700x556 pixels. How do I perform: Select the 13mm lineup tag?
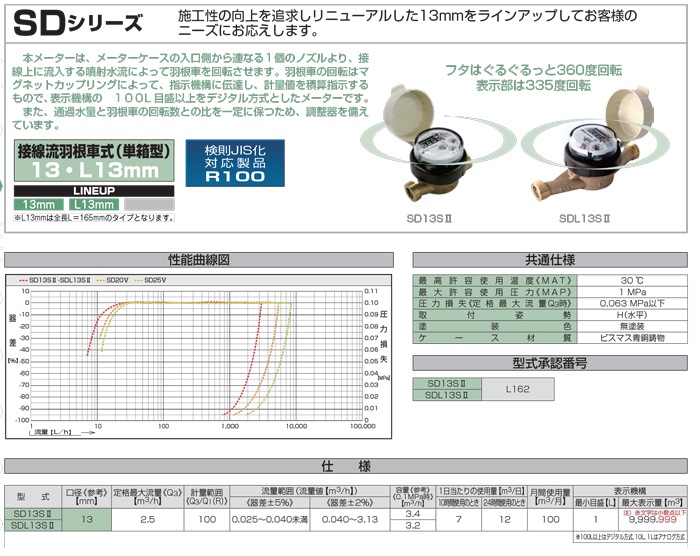pyautogui.click(x=39, y=205)
